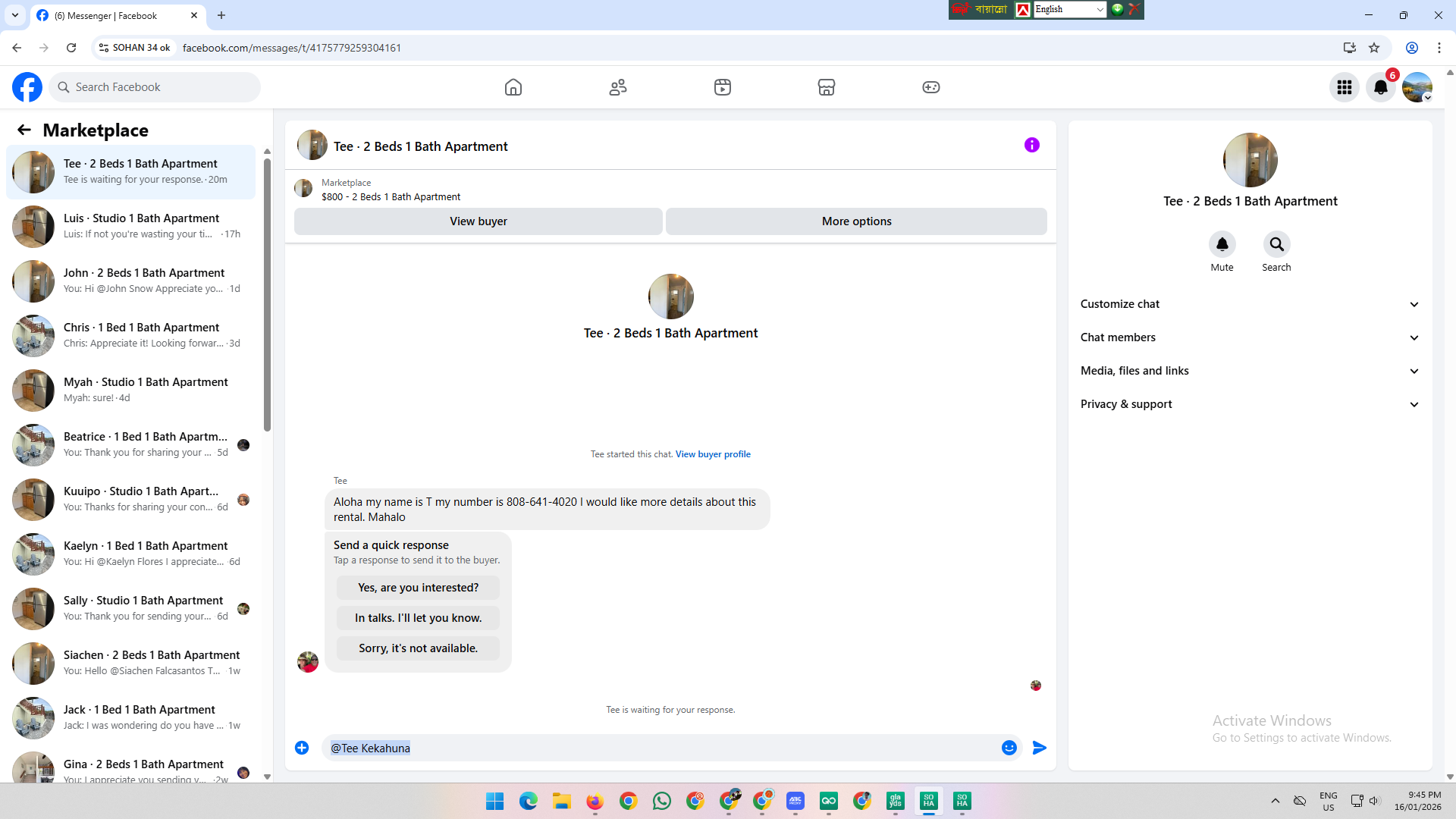The image size is (1456, 819).
Task: Open Myah Studio 1 Bath Apartment chat
Action: [x=146, y=390]
